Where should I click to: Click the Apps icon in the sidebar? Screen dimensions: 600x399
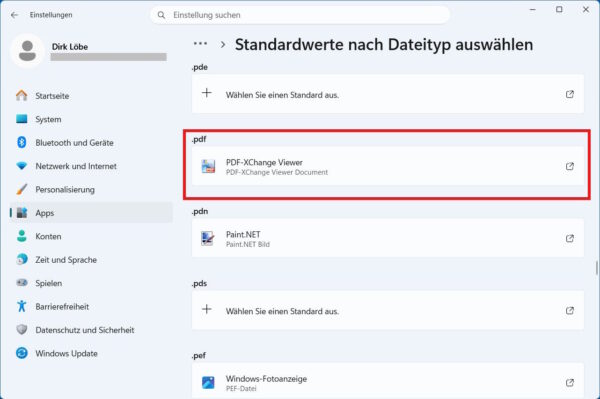point(22,213)
